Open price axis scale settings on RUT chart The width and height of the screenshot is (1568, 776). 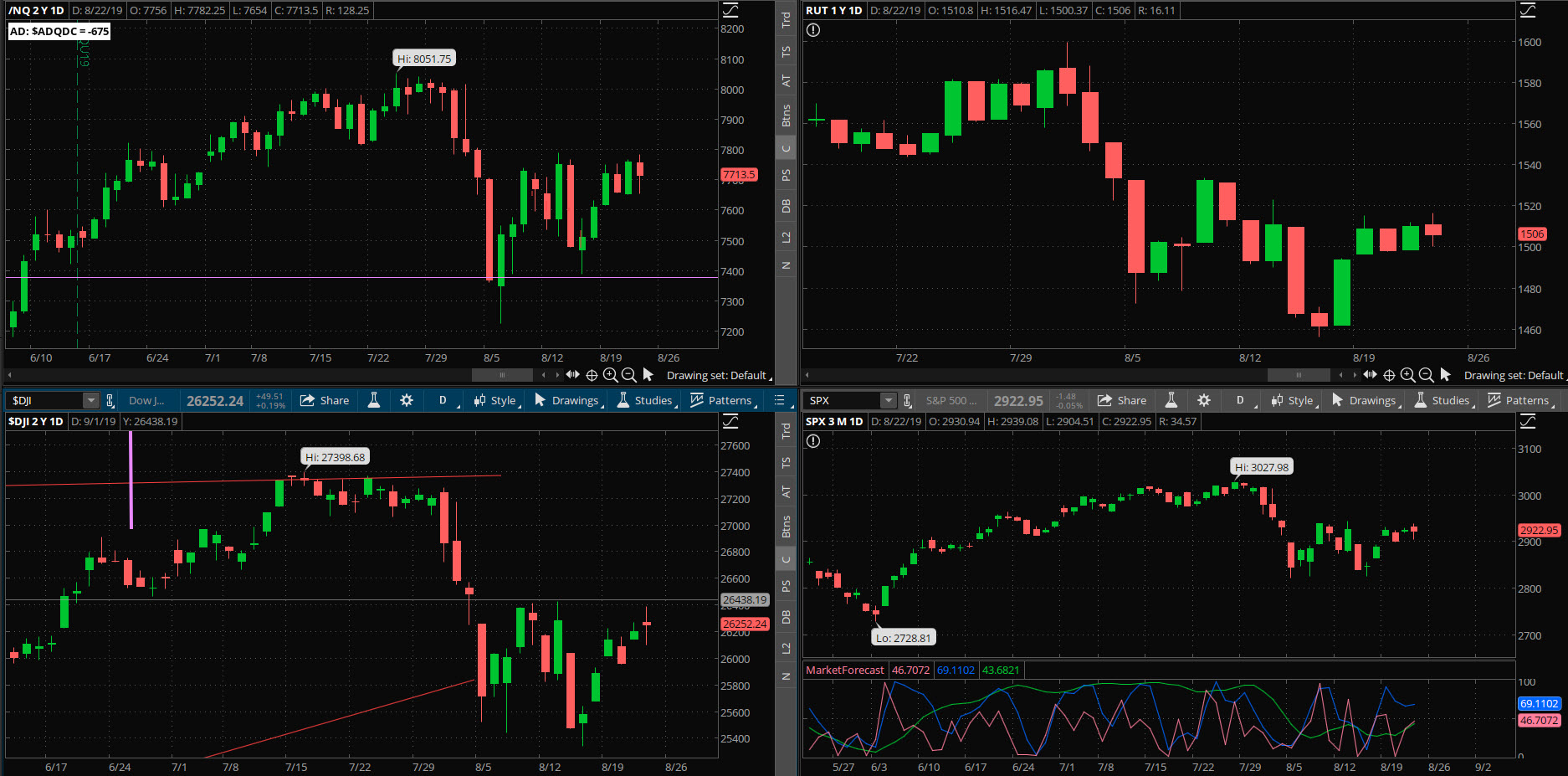pos(1528,10)
